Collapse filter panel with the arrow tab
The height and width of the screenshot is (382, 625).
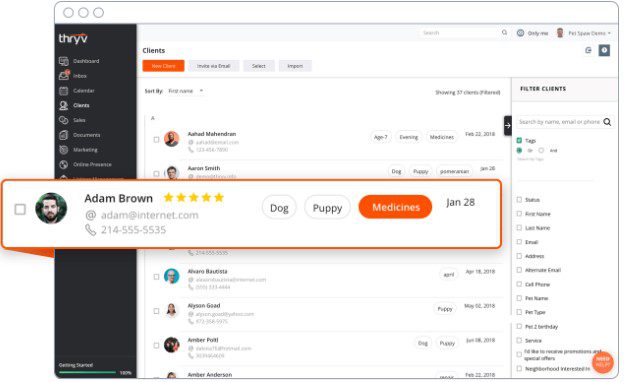pyautogui.click(x=507, y=126)
